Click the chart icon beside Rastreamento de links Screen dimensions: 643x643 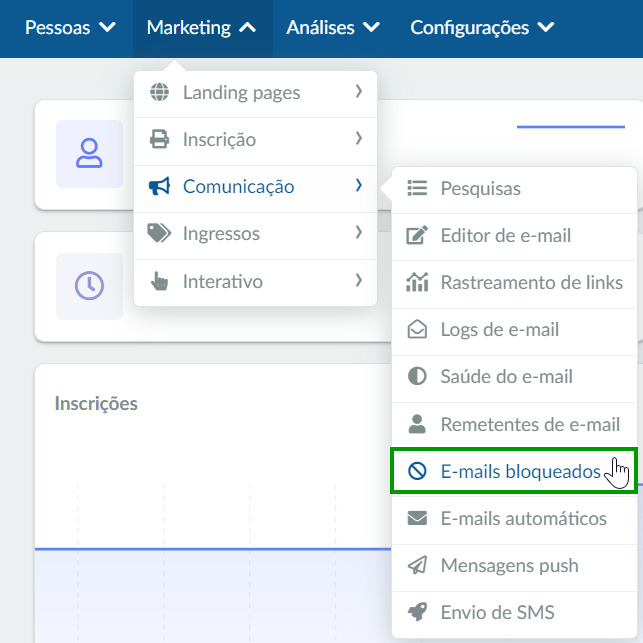(x=417, y=282)
